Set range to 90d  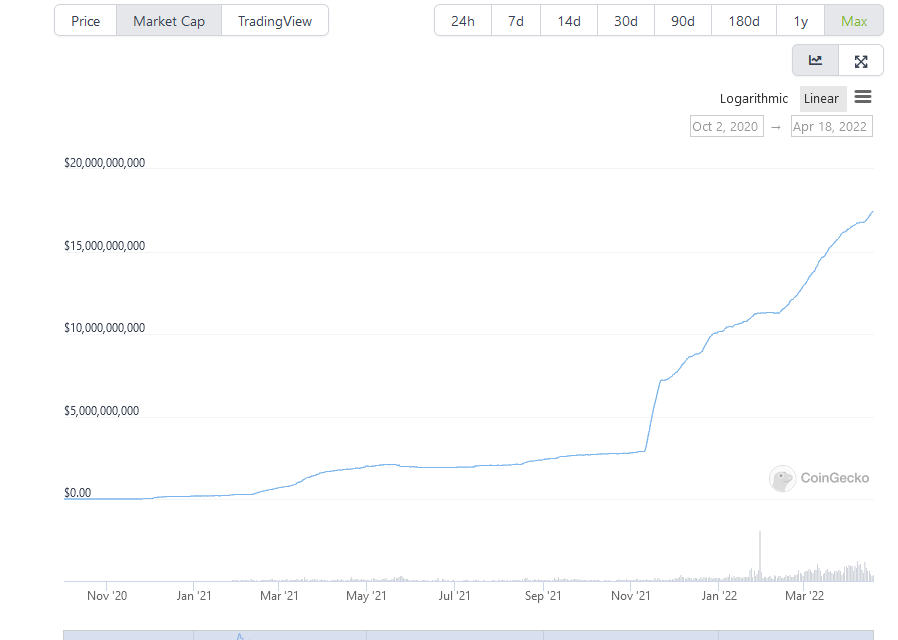point(683,21)
